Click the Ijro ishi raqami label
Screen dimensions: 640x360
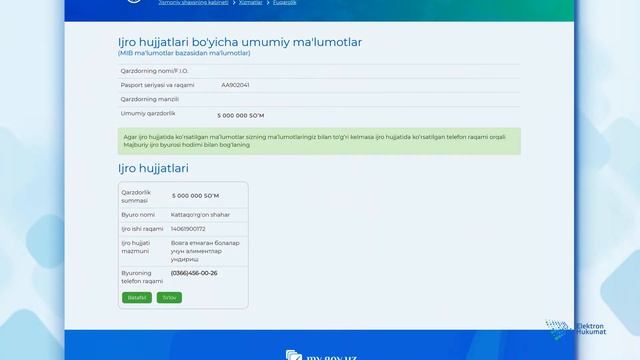pos(142,229)
